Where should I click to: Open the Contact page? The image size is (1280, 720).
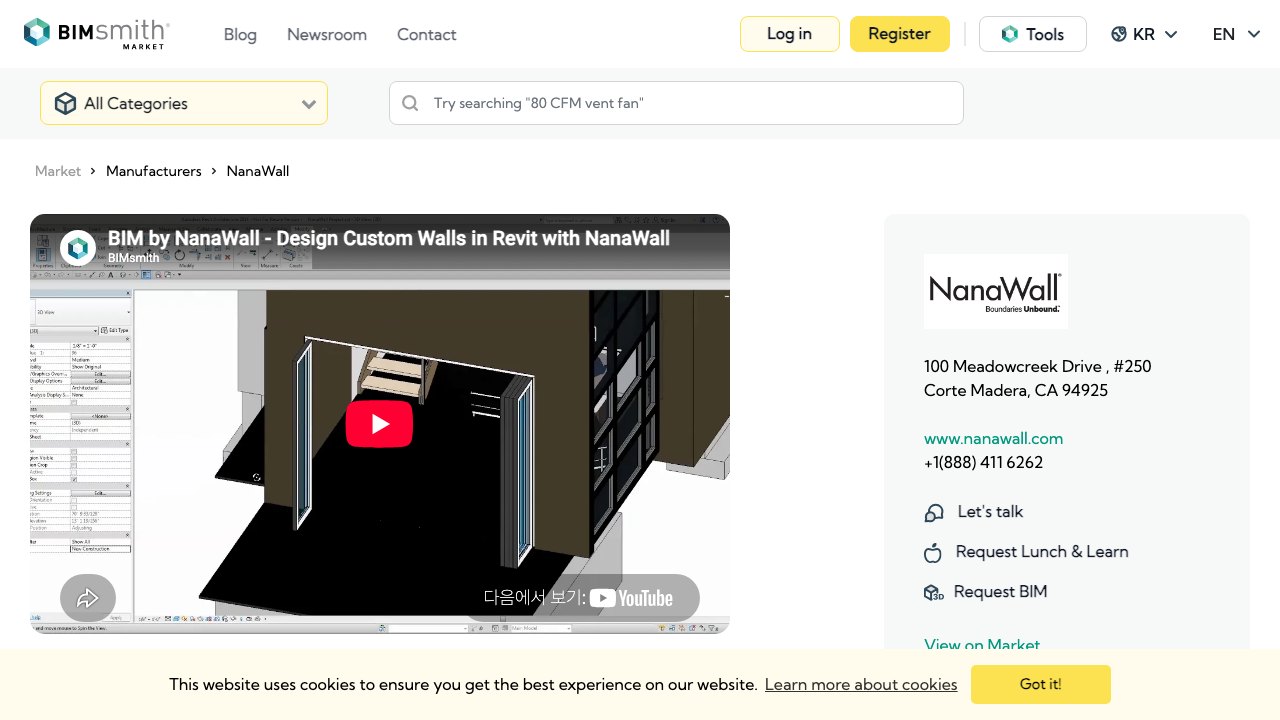[x=427, y=34]
